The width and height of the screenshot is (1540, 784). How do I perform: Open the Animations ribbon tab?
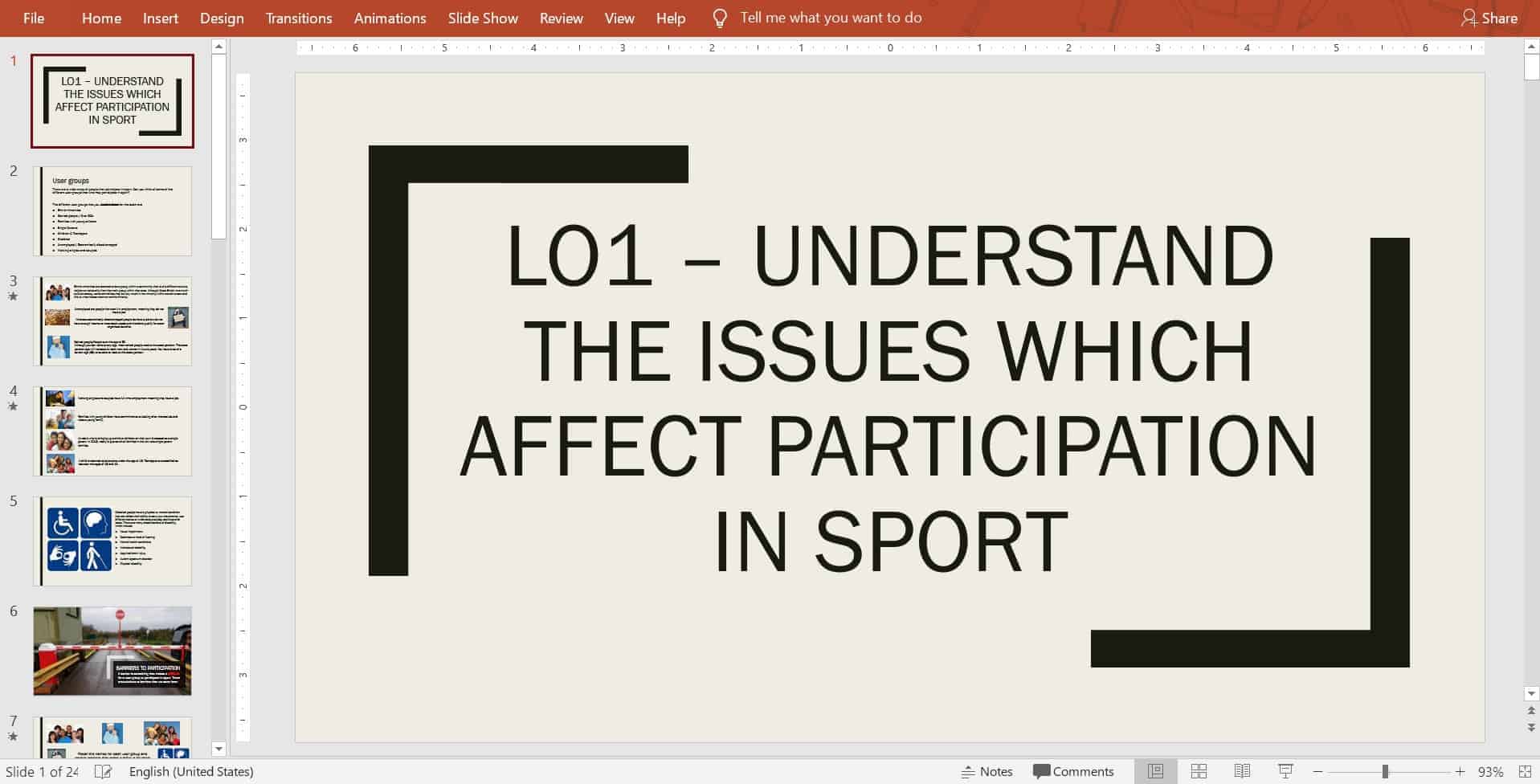pos(390,18)
